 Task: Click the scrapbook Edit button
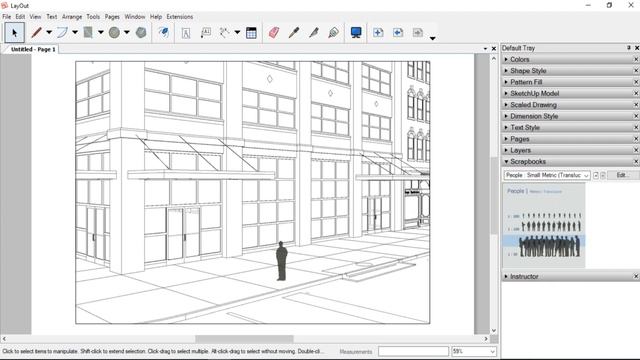point(622,175)
